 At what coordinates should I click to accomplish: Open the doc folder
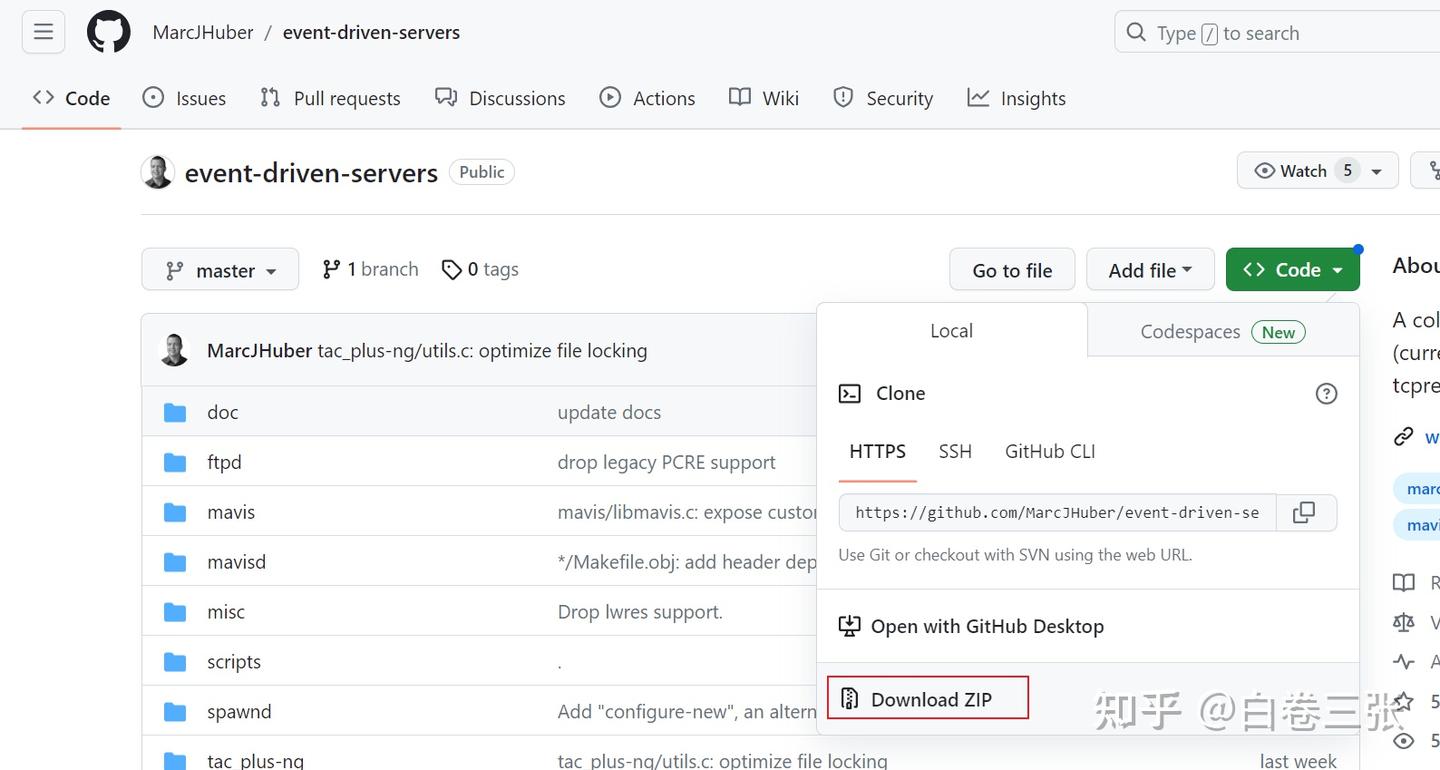pyautogui.click(x=222, y=412)
